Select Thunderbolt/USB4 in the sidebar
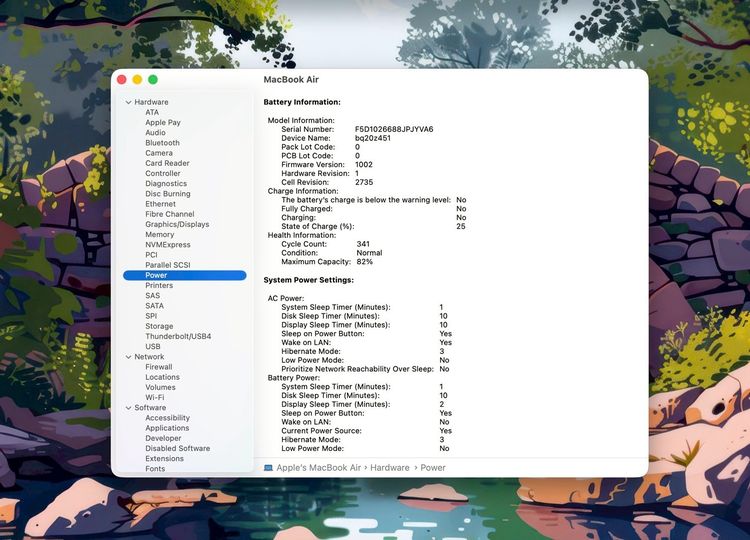 (178, 336)
